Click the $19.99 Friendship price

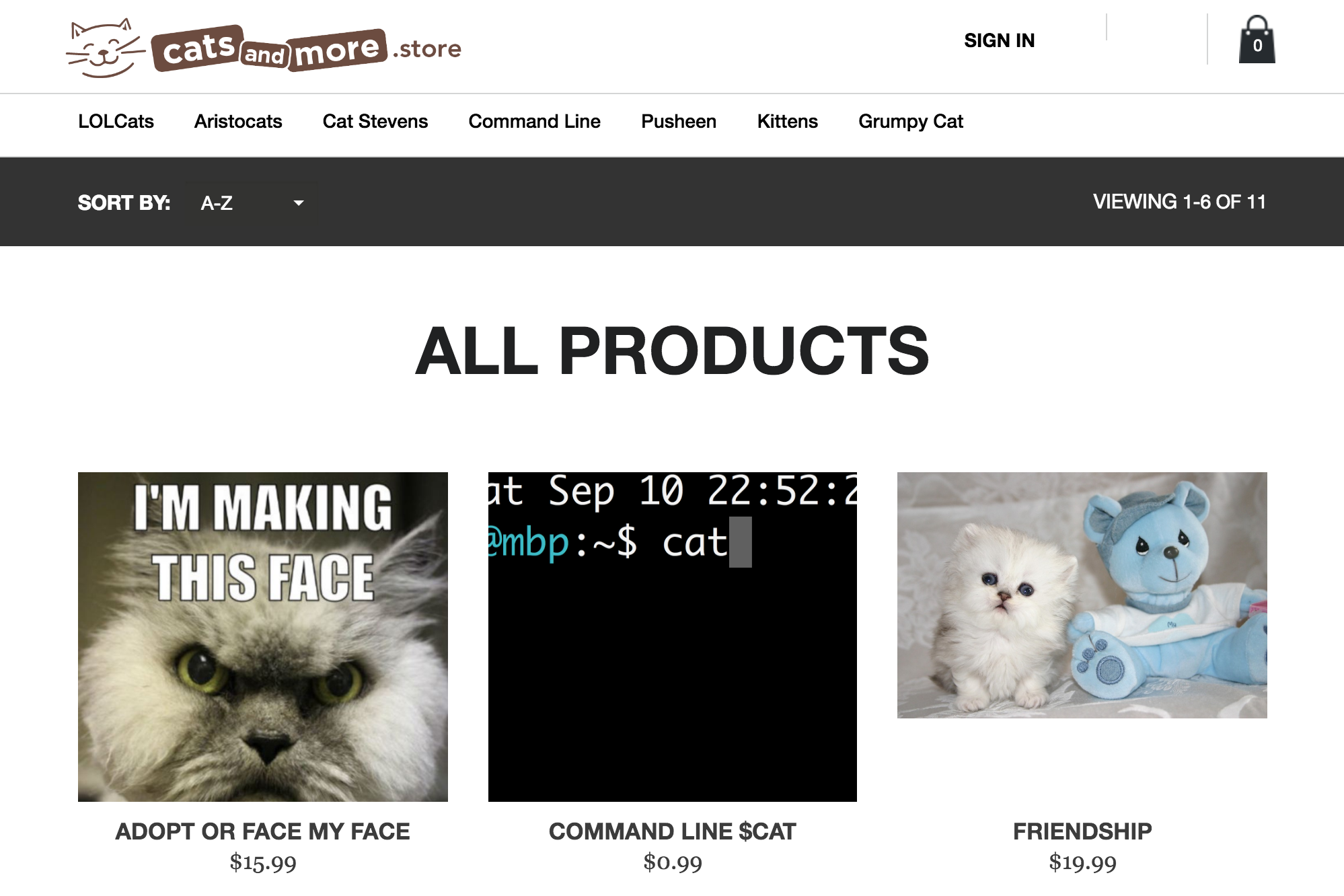point(1082,862)
